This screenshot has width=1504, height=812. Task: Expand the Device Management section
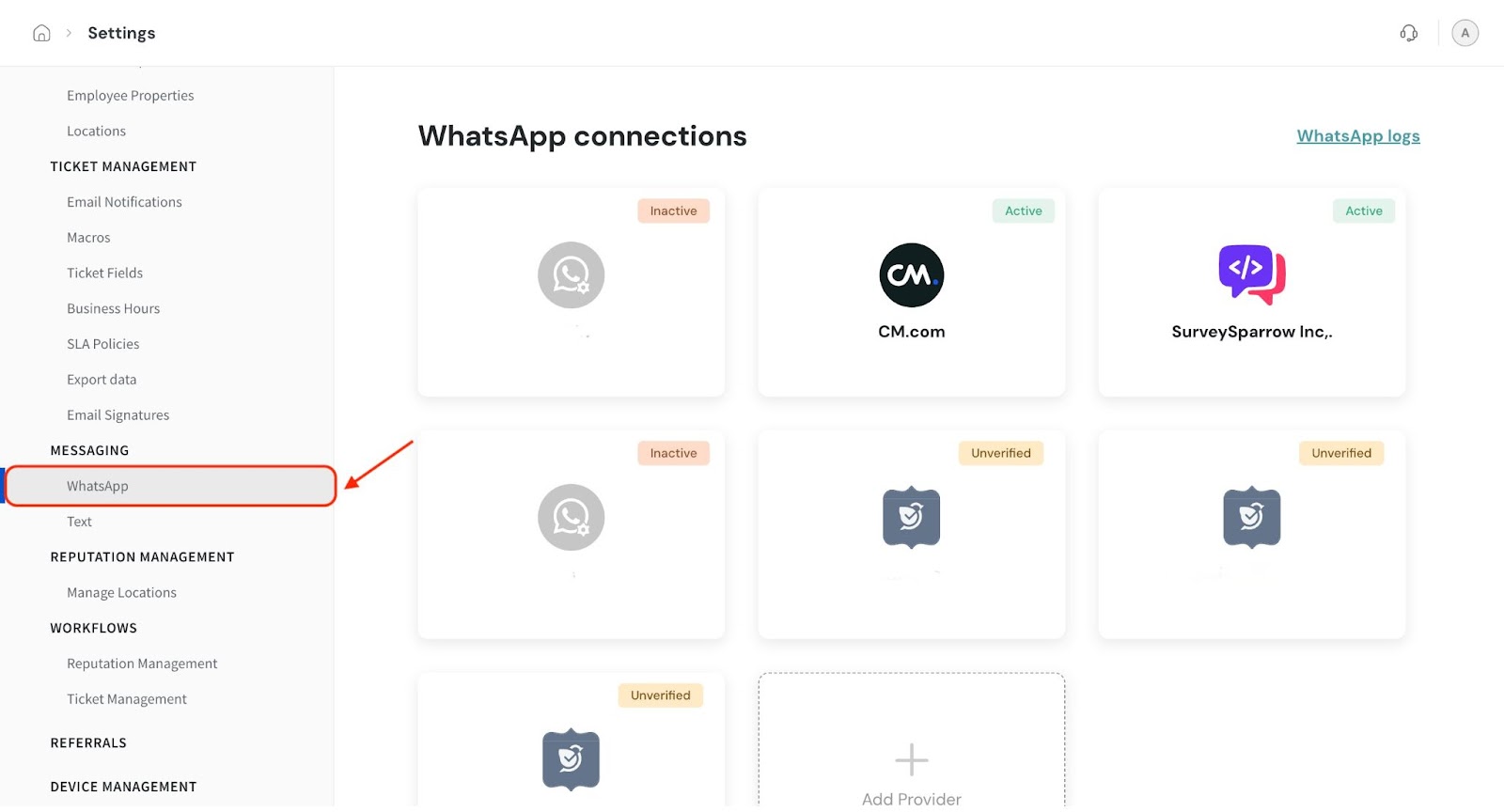click(x=123, y=787)
